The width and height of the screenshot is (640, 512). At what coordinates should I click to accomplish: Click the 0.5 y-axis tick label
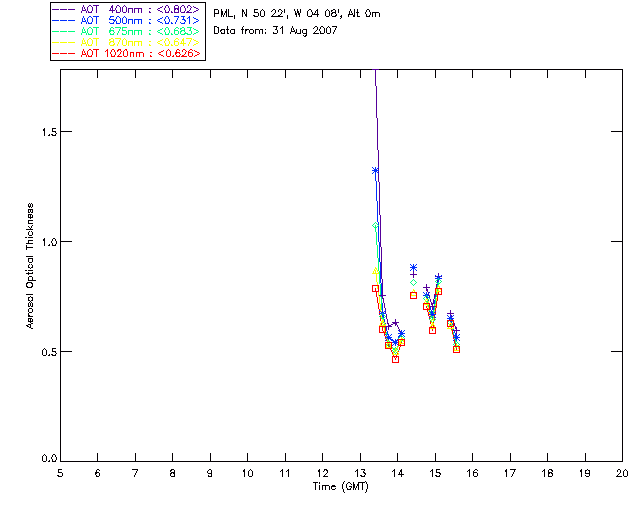[x=49, y=352]
